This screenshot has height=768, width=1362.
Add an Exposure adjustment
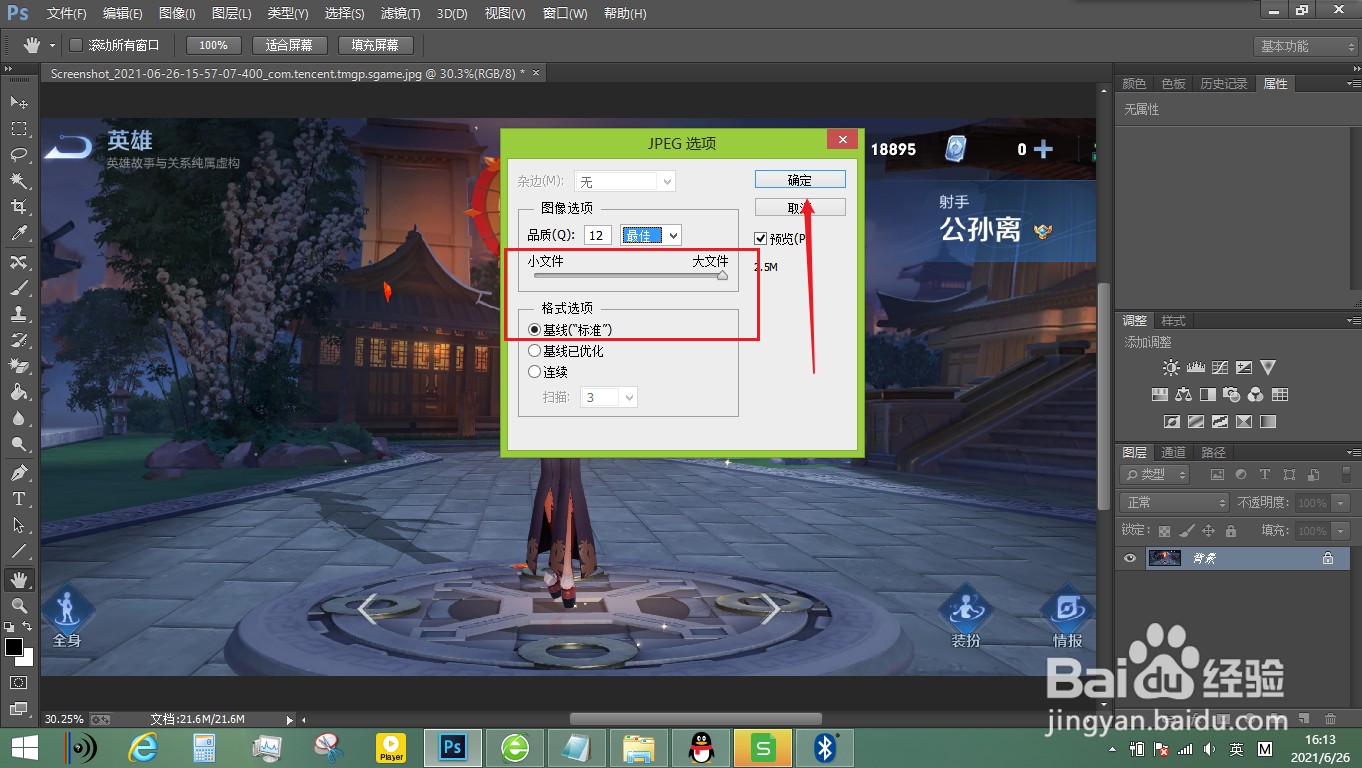(1244, 368)
